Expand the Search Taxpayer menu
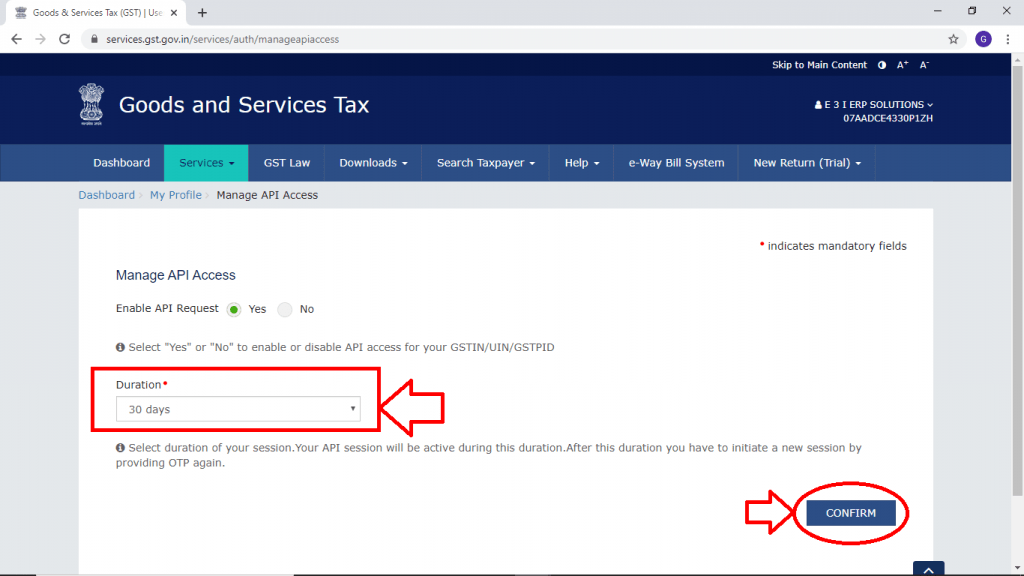This screenshot has height=576, width=1024. [x=486, y=163]
